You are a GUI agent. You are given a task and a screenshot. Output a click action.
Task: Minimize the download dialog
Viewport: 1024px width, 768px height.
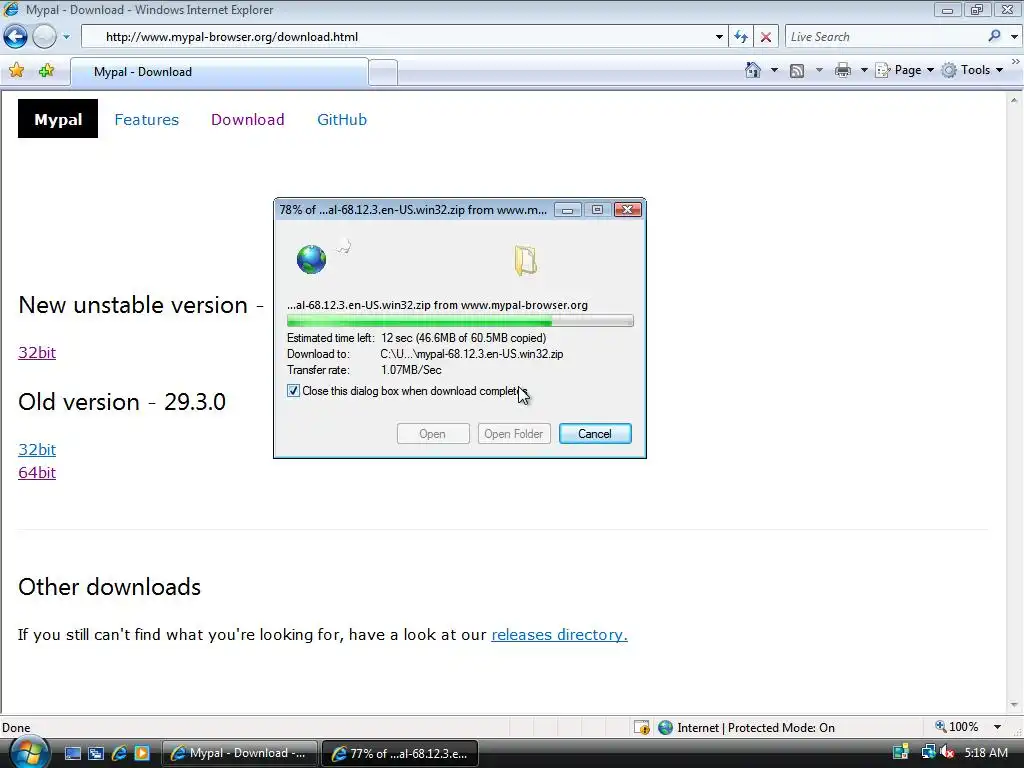pyautogui.click(x=568, y=210)
